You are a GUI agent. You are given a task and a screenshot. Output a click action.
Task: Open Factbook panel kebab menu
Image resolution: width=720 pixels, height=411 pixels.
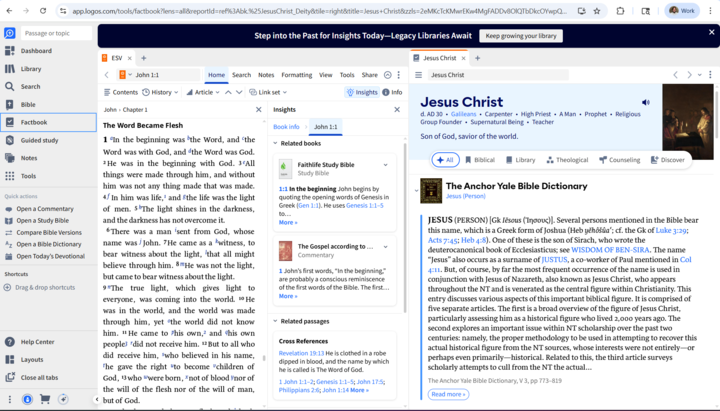point(710,74)
